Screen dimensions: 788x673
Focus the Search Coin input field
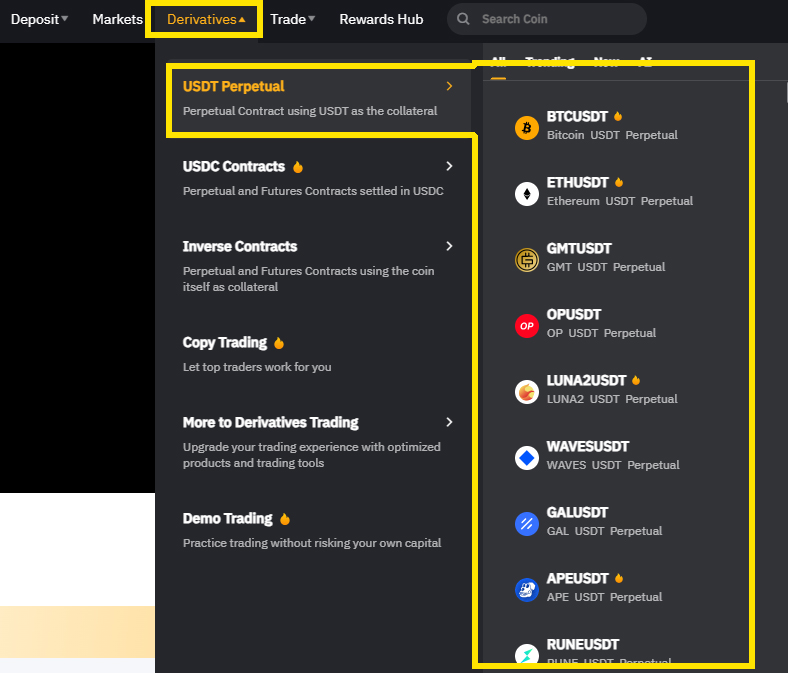click(x=547, y=19)
